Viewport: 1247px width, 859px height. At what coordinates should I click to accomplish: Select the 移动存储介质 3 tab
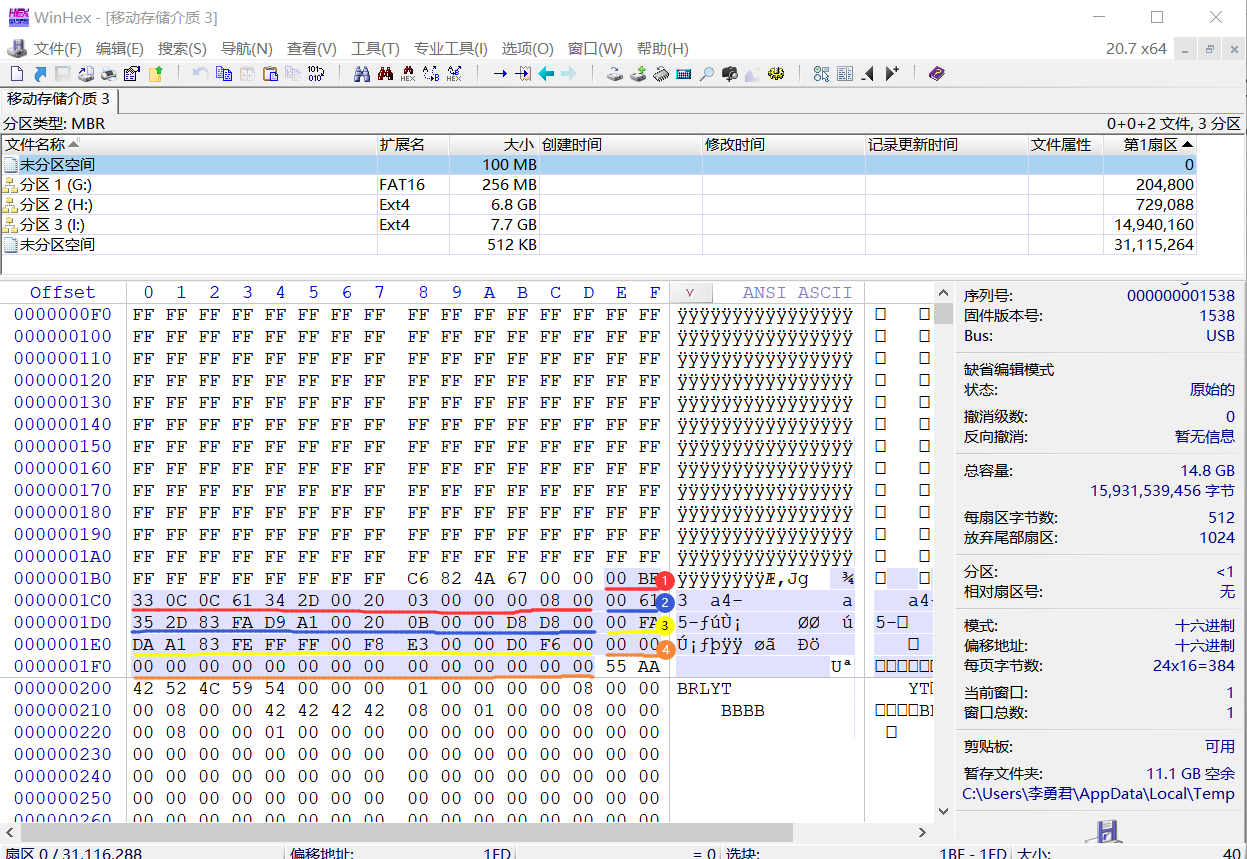point(59,99)
